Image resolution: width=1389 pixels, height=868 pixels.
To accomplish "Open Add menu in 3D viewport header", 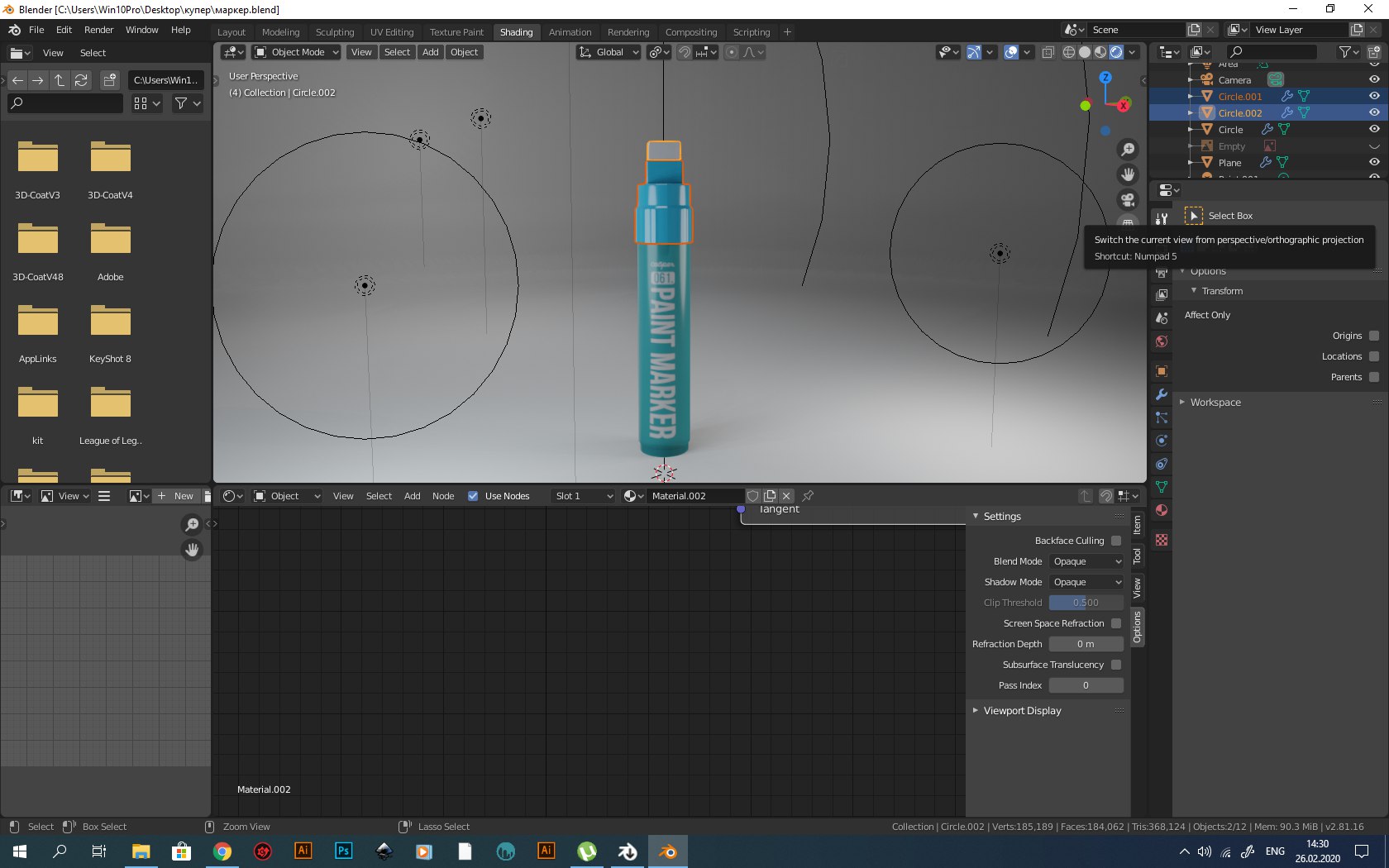I will coord(430,52).
